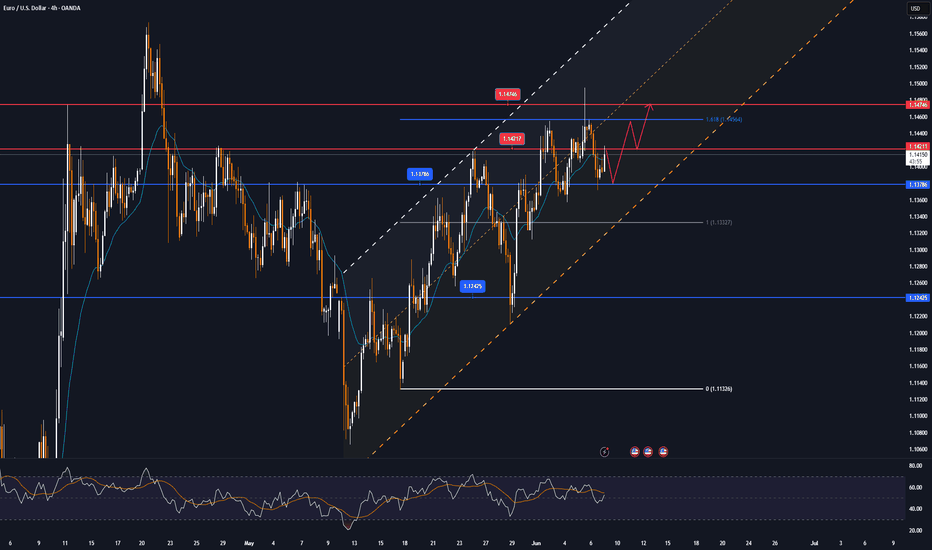Select the red 1.14211 price axis label
Viewport: 932px width, 550px height.
(918, 146)
